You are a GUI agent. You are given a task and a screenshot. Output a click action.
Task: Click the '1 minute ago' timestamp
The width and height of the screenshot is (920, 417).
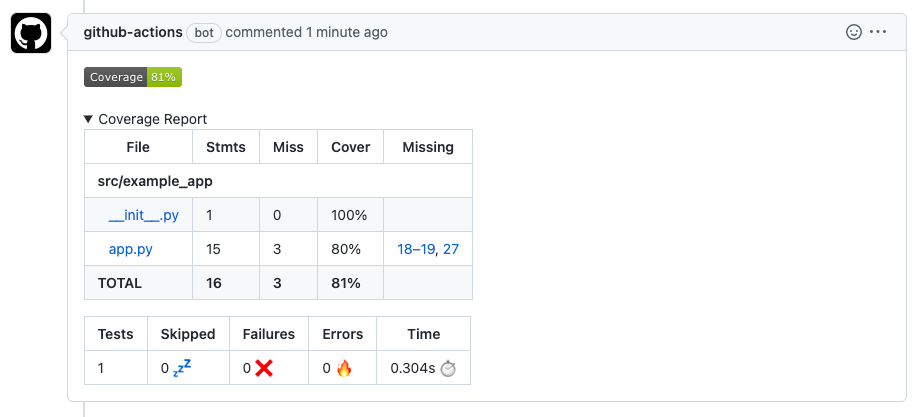[x=347, y=32]
